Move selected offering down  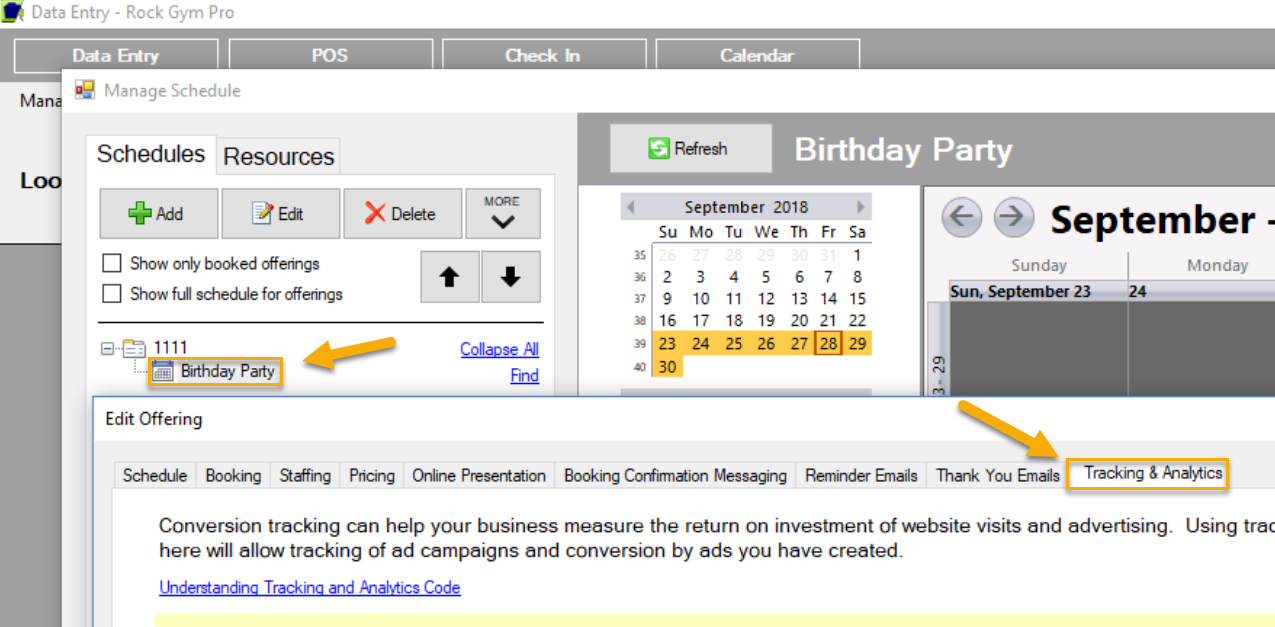(511, 277)
